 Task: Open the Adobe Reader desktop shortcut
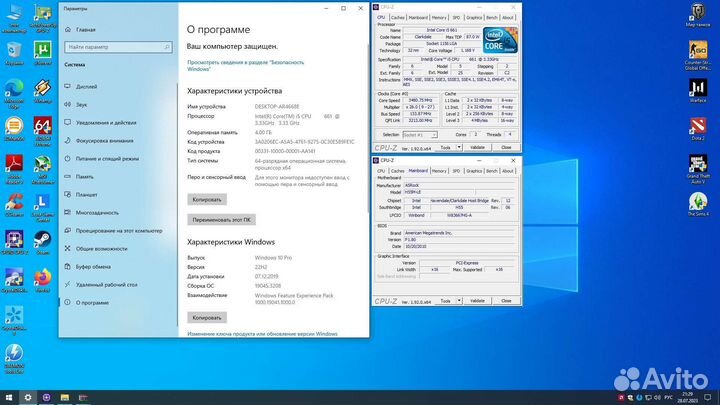(14, 169)
